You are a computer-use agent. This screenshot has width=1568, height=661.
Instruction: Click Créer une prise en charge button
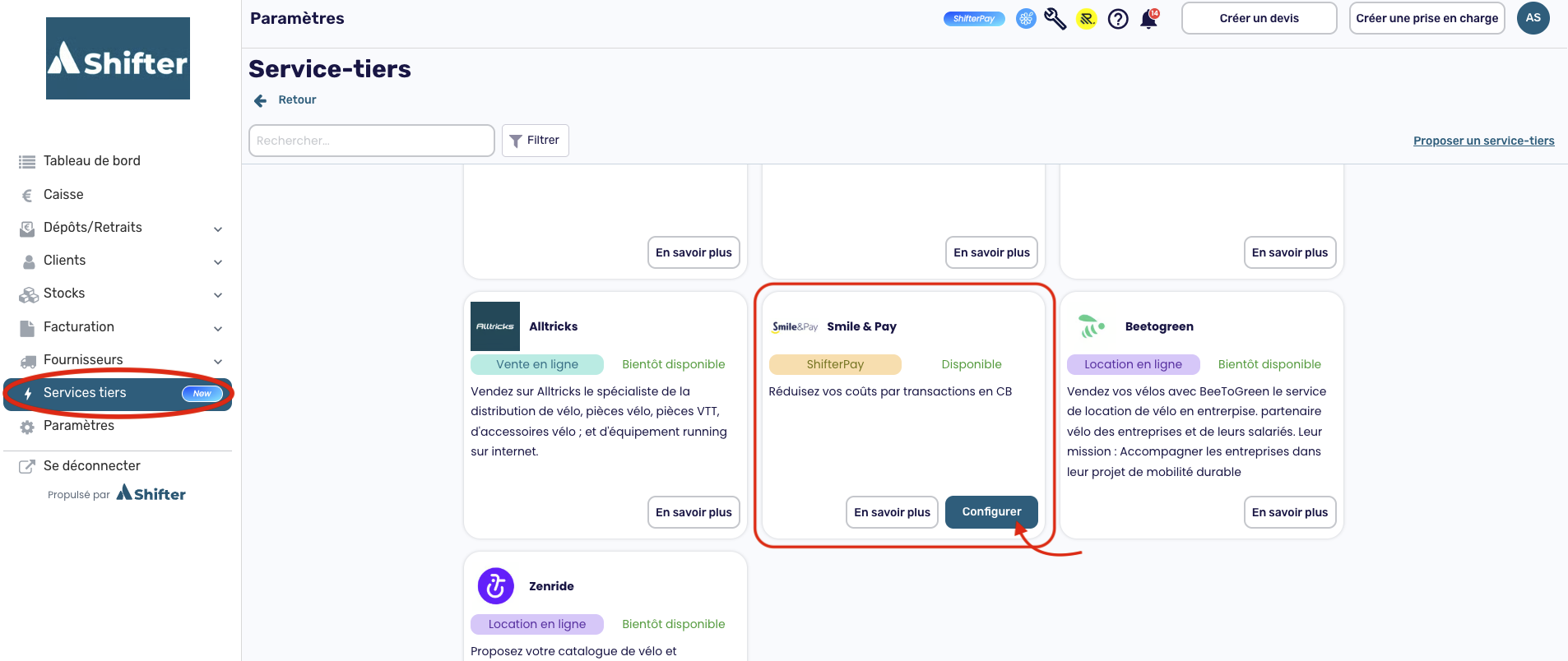[x=1427, y=18]
